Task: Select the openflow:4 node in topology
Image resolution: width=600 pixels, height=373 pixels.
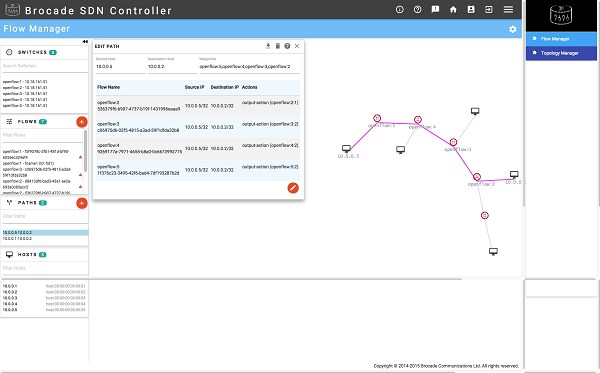Action: click(418, 120)
